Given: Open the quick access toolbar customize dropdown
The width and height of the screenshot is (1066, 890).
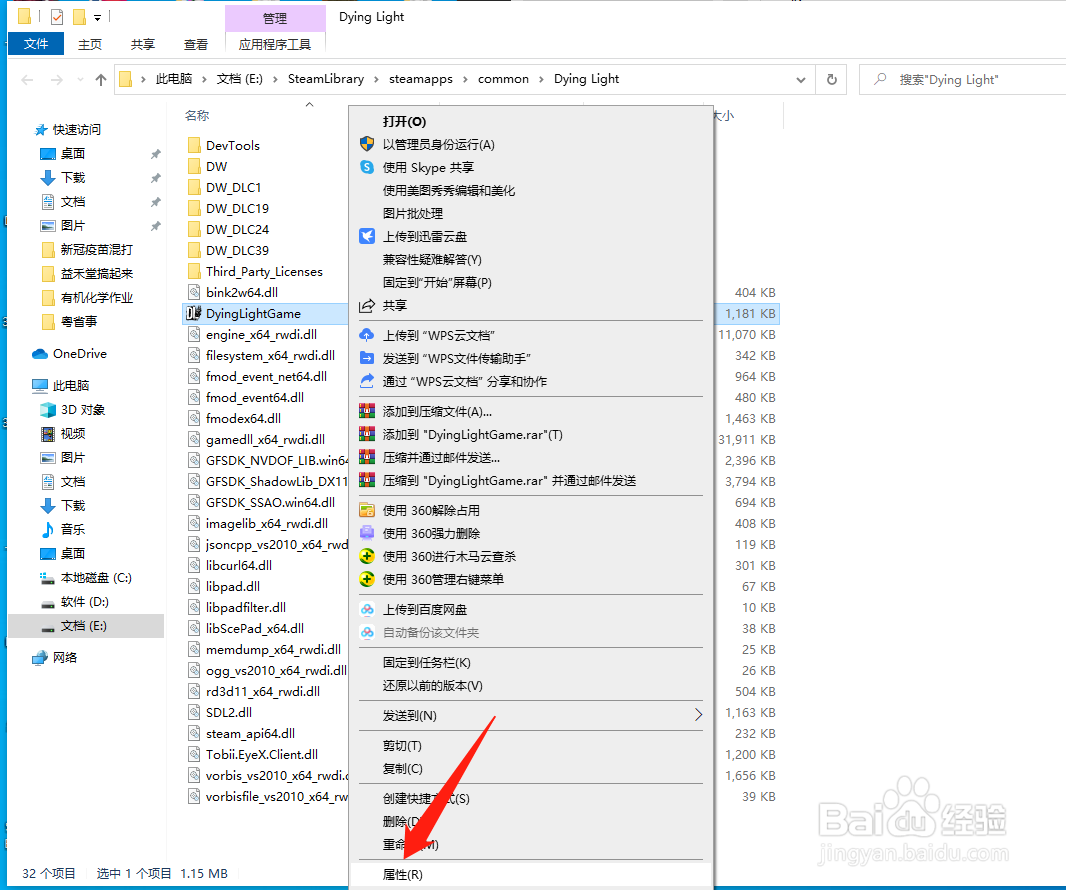Looking at the screenshot, I should pos(97,17).
